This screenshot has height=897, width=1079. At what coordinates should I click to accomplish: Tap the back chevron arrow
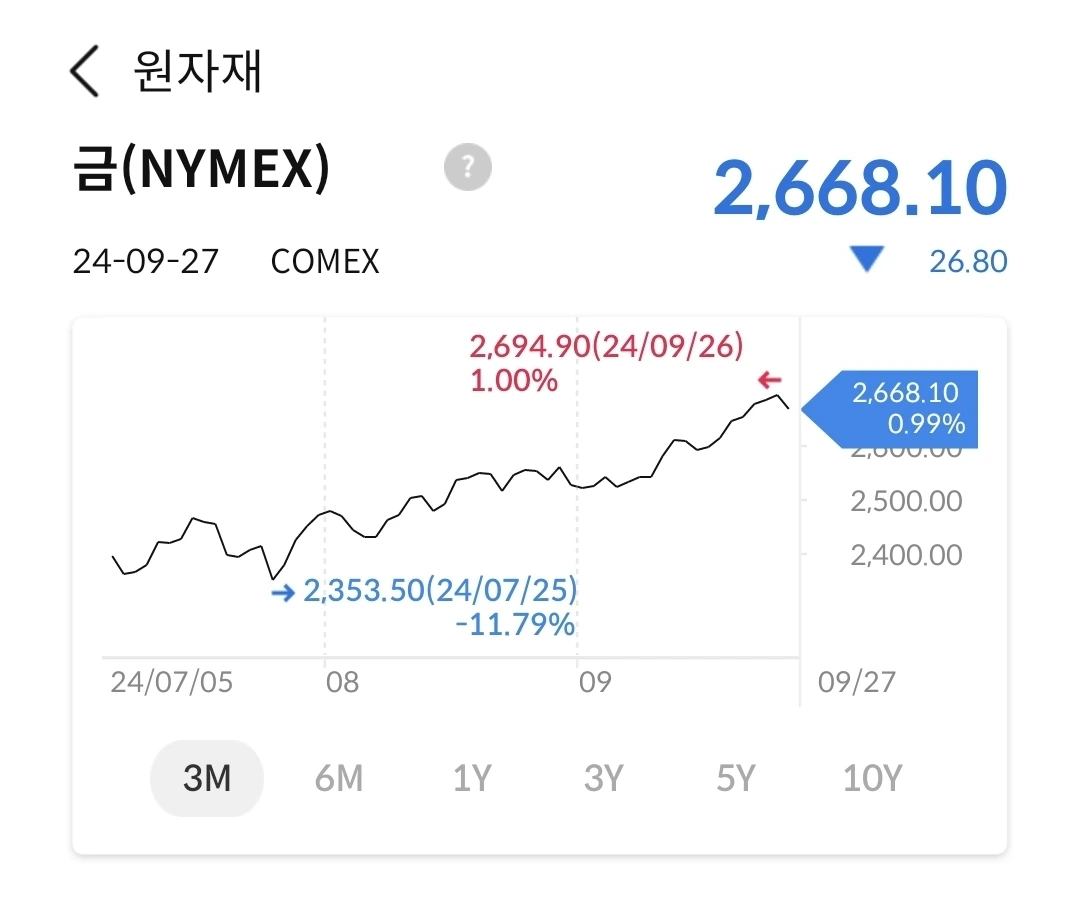click(x=85, y=72)
